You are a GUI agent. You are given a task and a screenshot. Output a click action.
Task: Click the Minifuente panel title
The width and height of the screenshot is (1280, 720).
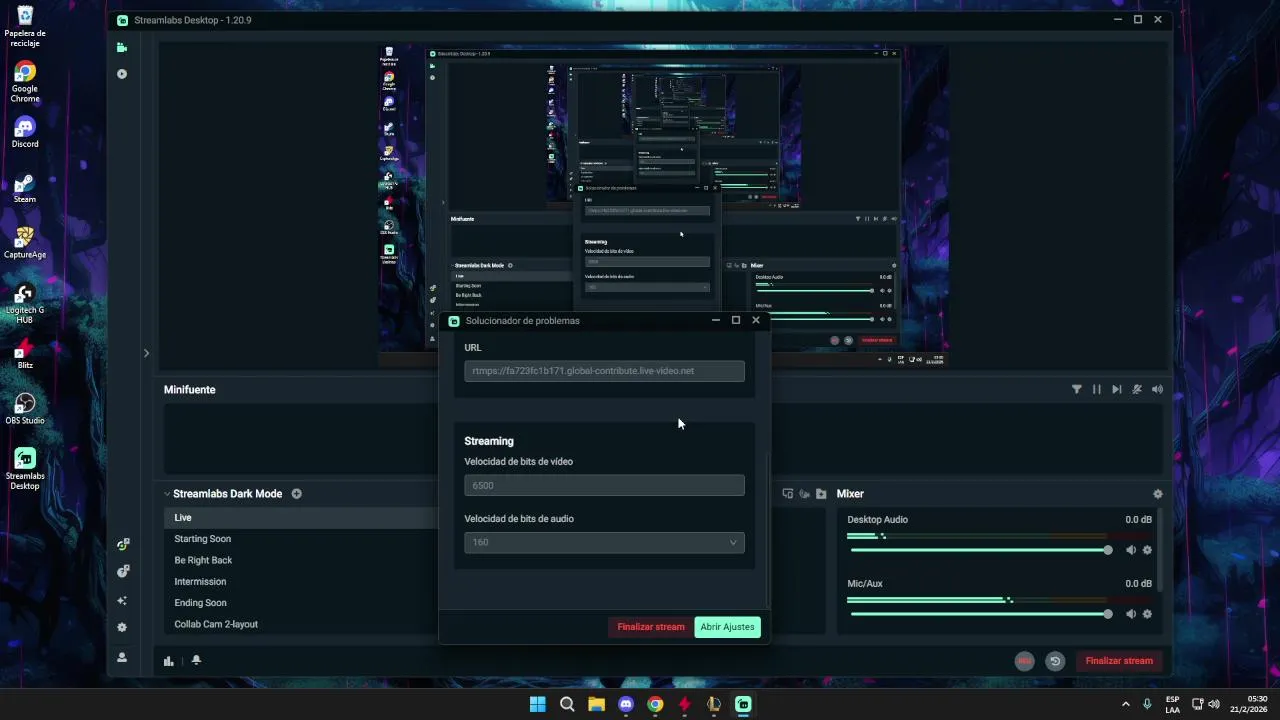point(190,390)
